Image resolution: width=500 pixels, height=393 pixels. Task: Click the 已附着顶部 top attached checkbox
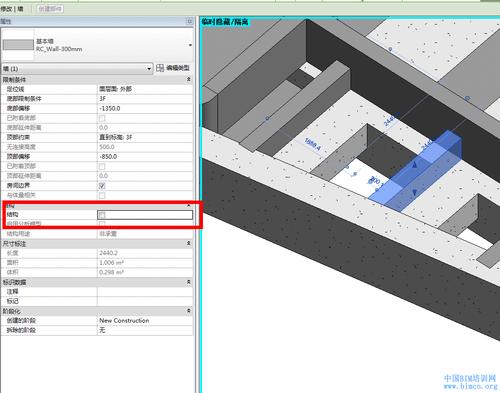[x=102, y=166]
